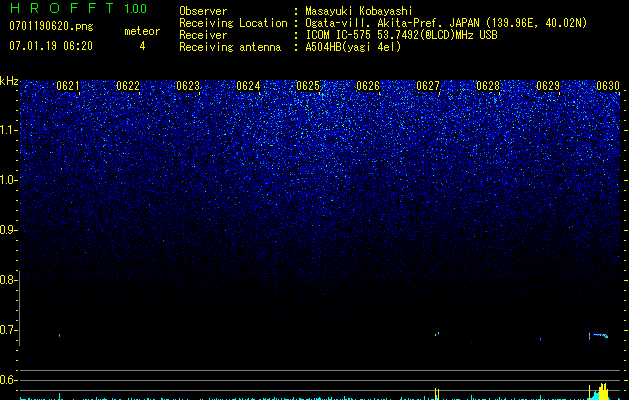This screenshot has height=400, width=629.
Task: Click the 0.7 kHz axis label
Action: point(7,330)
